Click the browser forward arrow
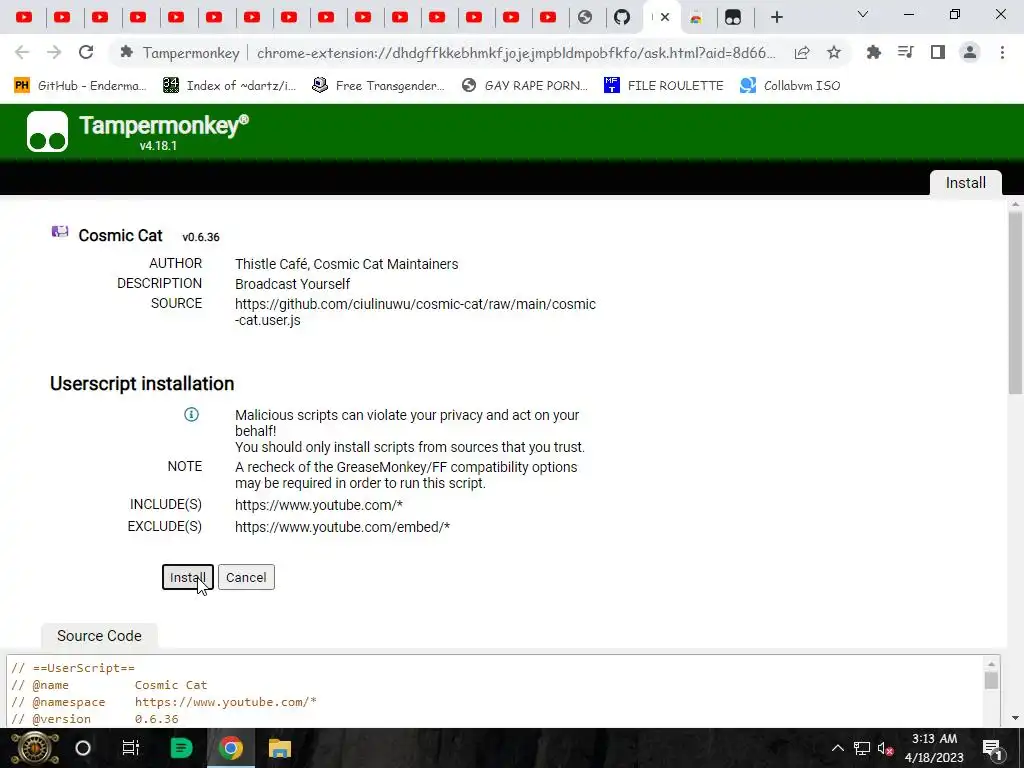The image size is (1024, 768). click(x=54, y=52)
